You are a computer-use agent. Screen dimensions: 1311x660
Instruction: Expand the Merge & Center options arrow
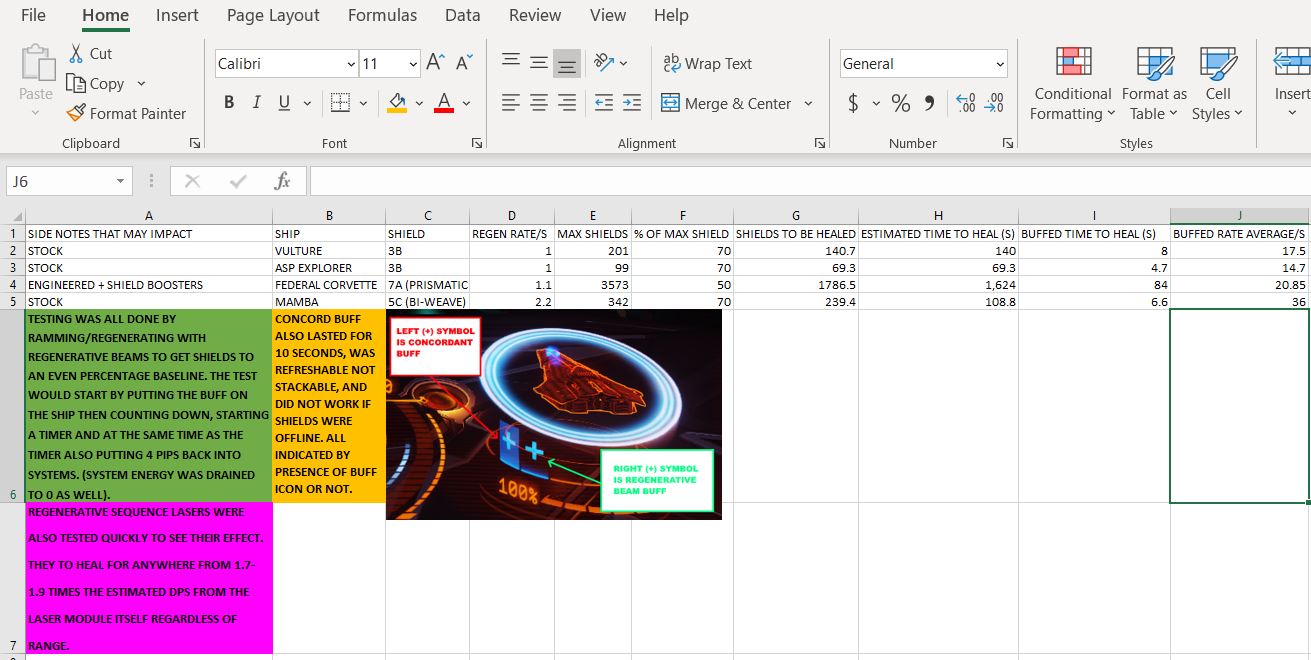click(x=808, y=103)
